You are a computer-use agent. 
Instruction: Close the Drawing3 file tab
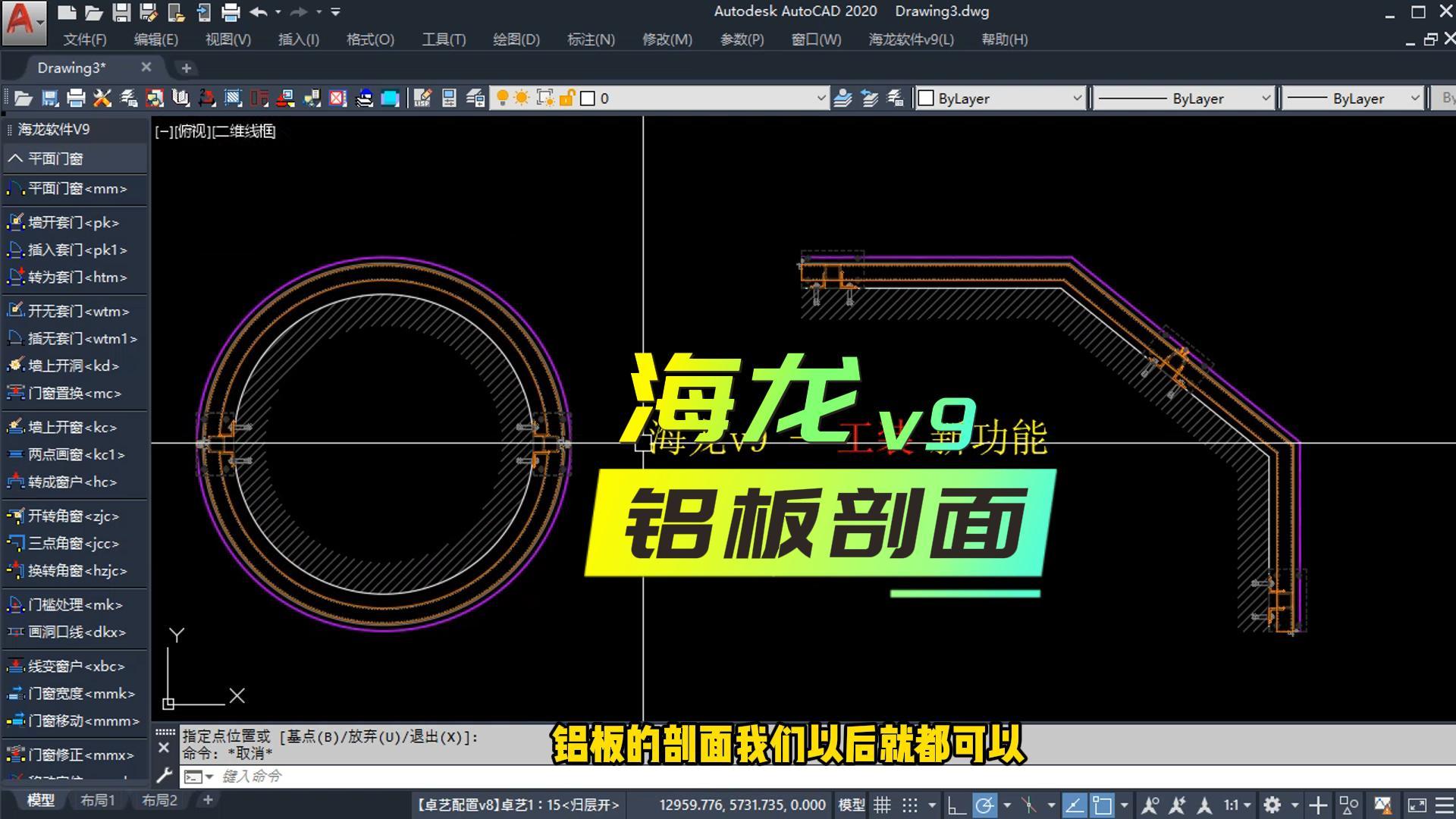click(x=146, y=67)
